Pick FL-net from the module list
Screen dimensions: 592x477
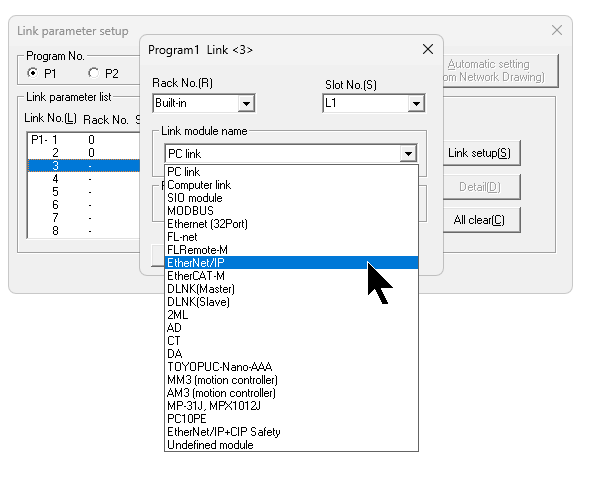pos(291,237)
